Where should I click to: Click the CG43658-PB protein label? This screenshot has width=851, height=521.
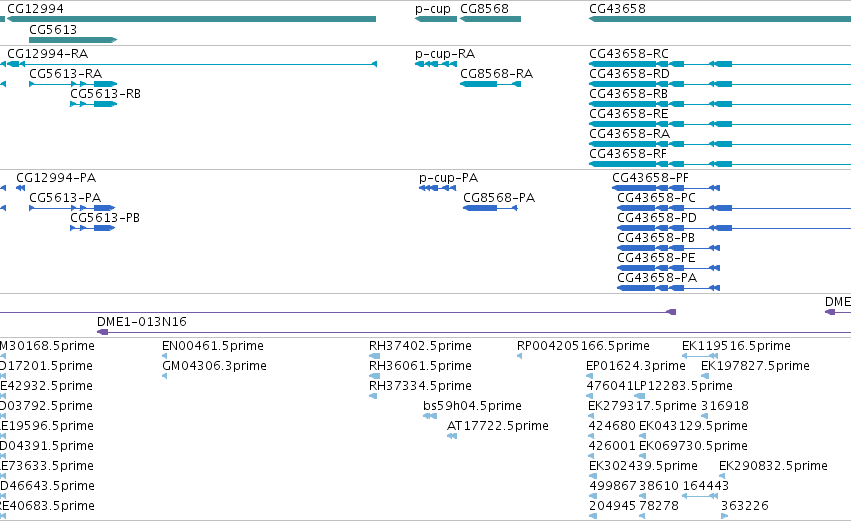click(x=656, y=238)
